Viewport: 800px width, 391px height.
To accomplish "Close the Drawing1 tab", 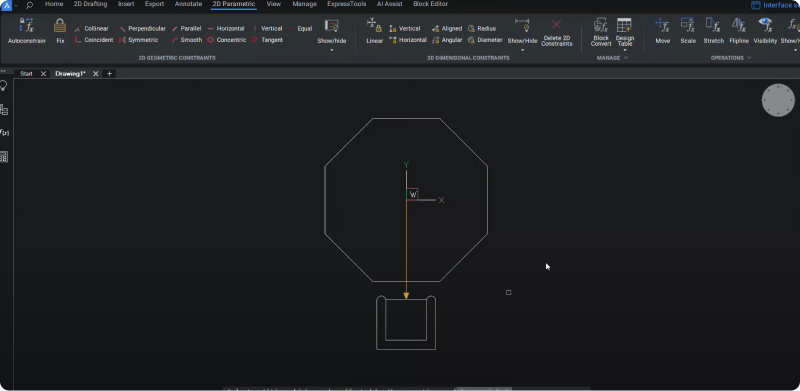I will pos(95,74).
